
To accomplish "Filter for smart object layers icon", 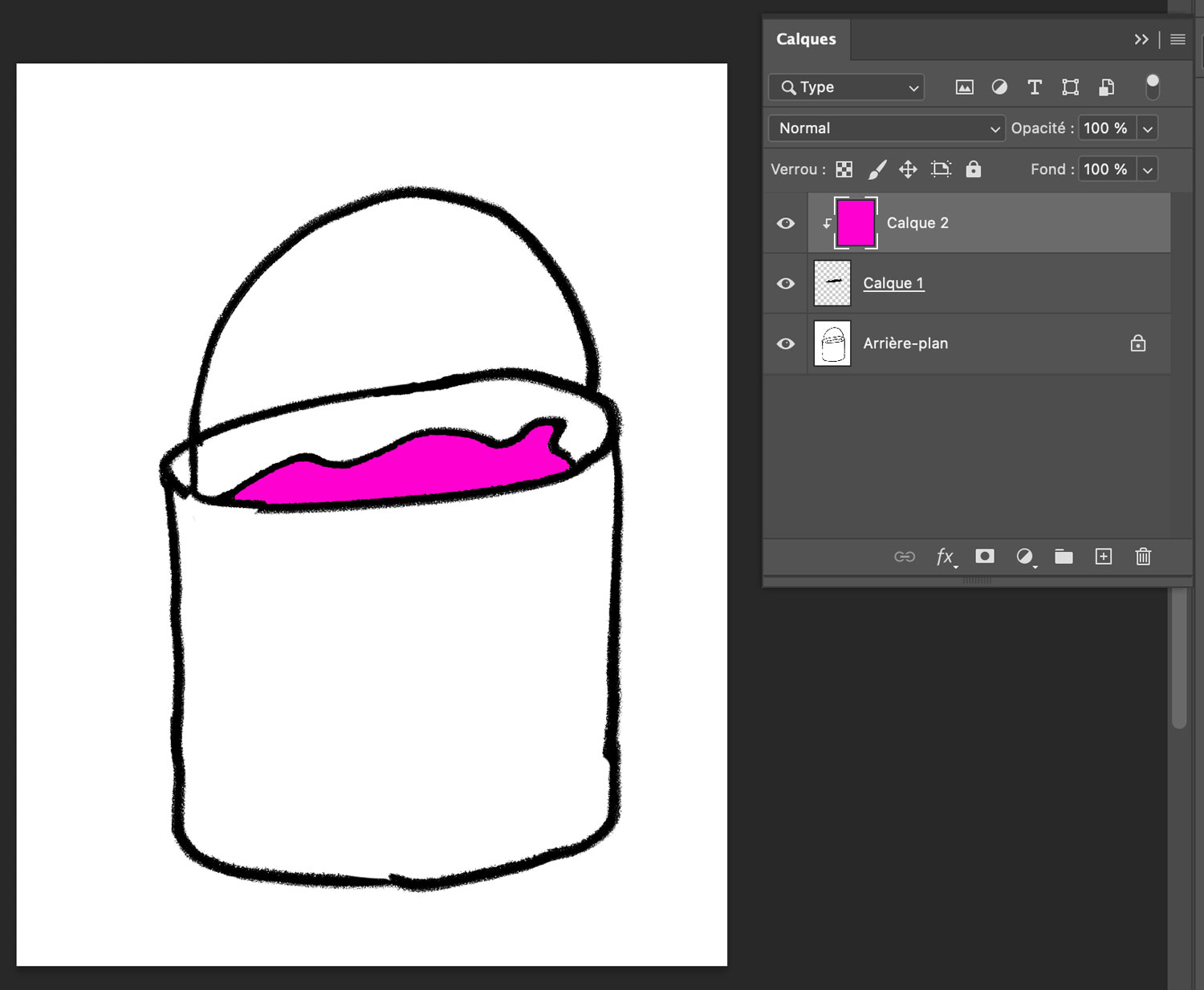I will pyautogui.click(x=1106, y=87).
